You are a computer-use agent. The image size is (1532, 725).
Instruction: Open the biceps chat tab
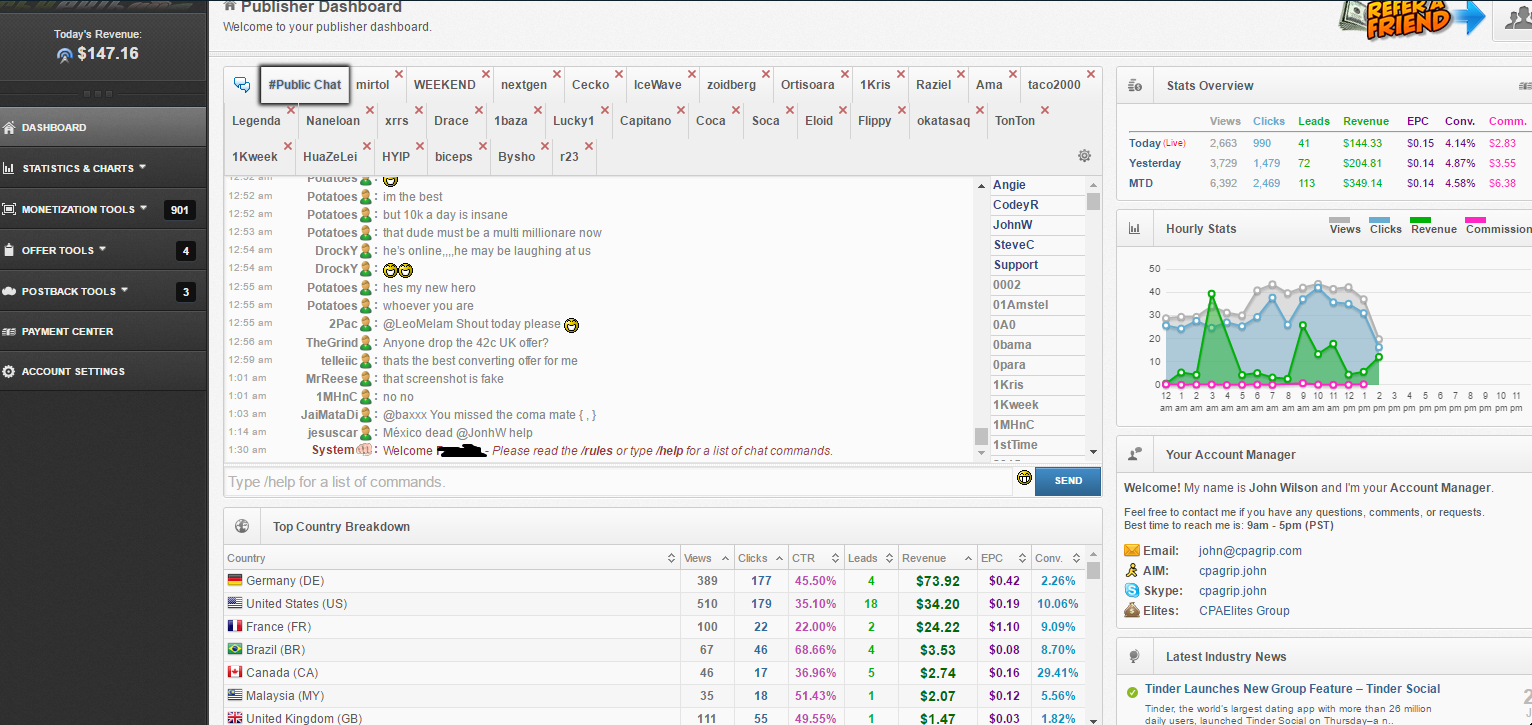[x=453, y=157]
